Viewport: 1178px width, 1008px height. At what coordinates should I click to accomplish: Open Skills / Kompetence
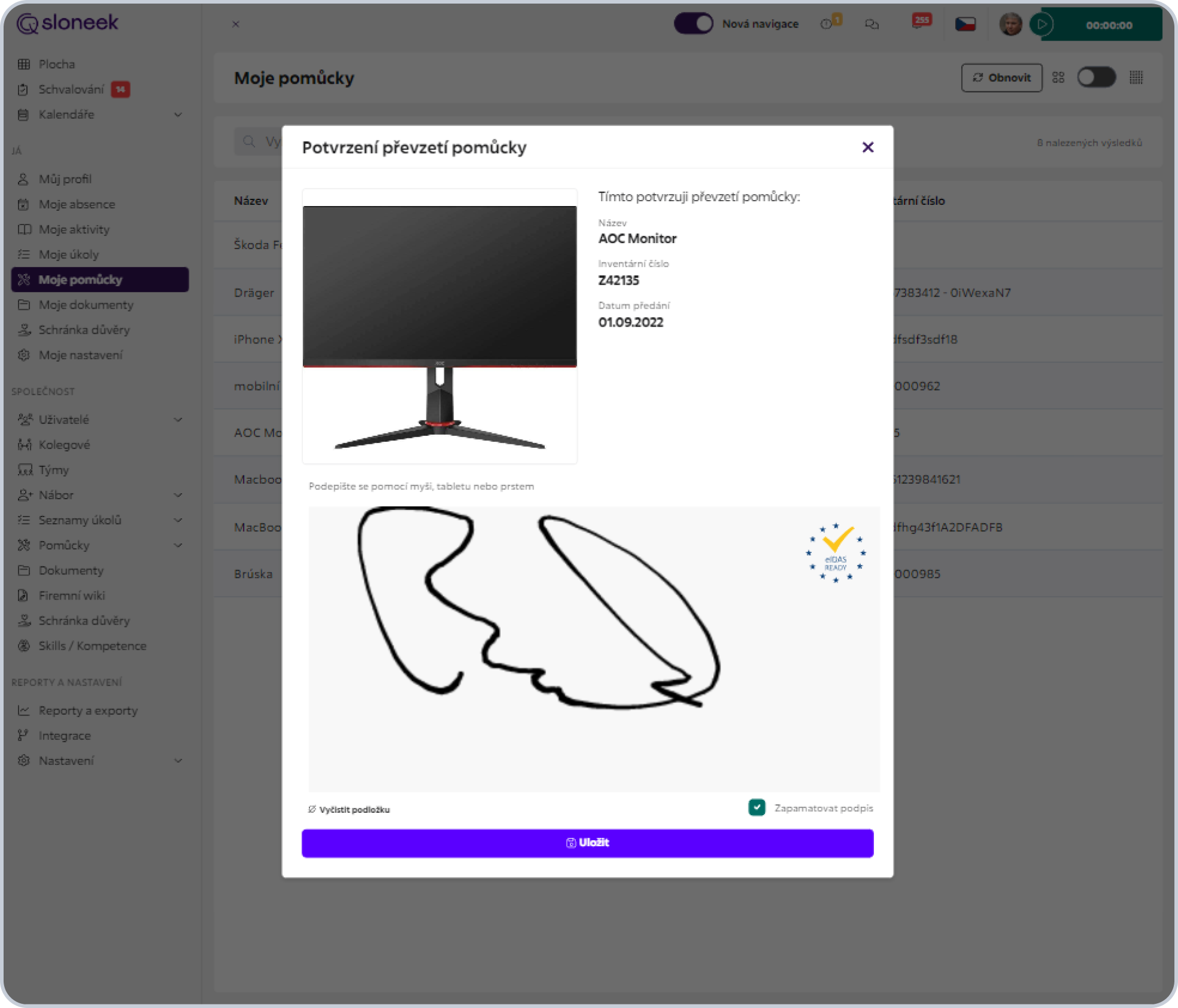pos(93,646)
